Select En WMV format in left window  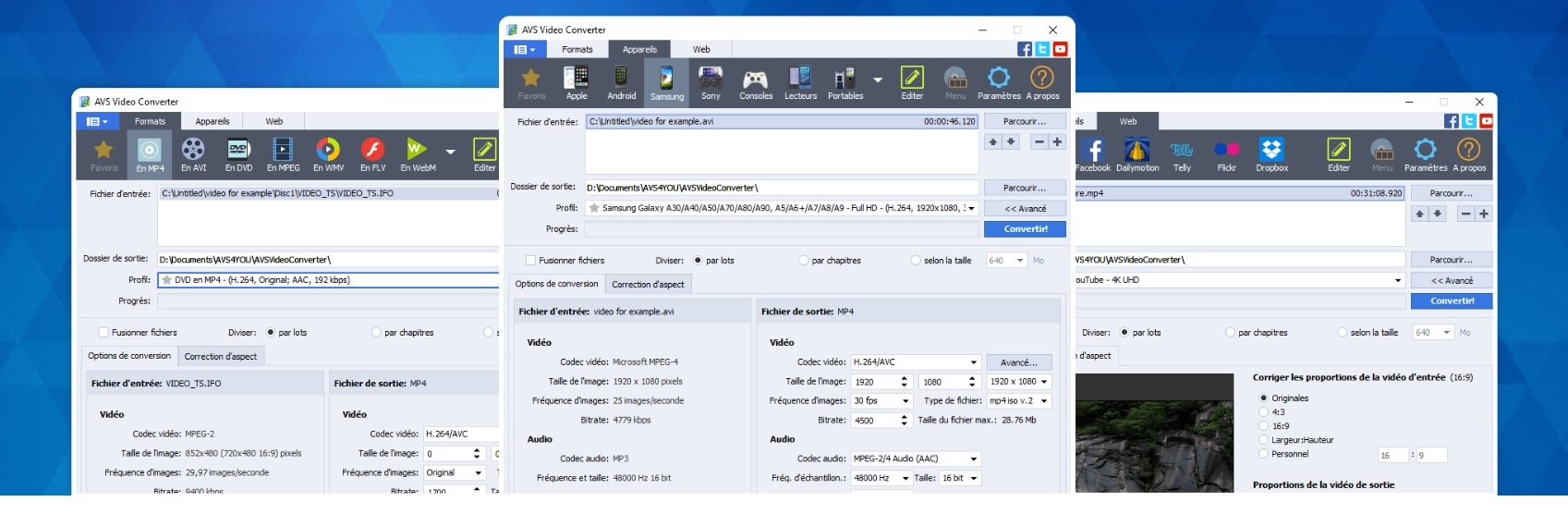328,154
